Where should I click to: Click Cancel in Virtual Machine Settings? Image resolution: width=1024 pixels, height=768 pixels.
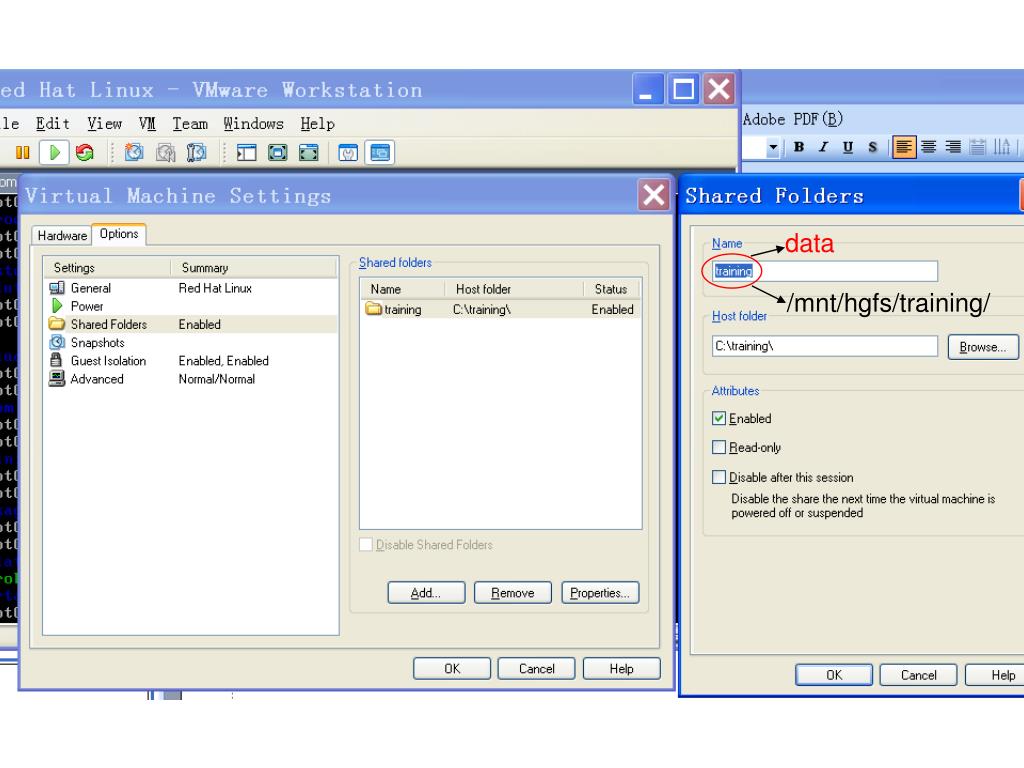click(x=537, y=669)
